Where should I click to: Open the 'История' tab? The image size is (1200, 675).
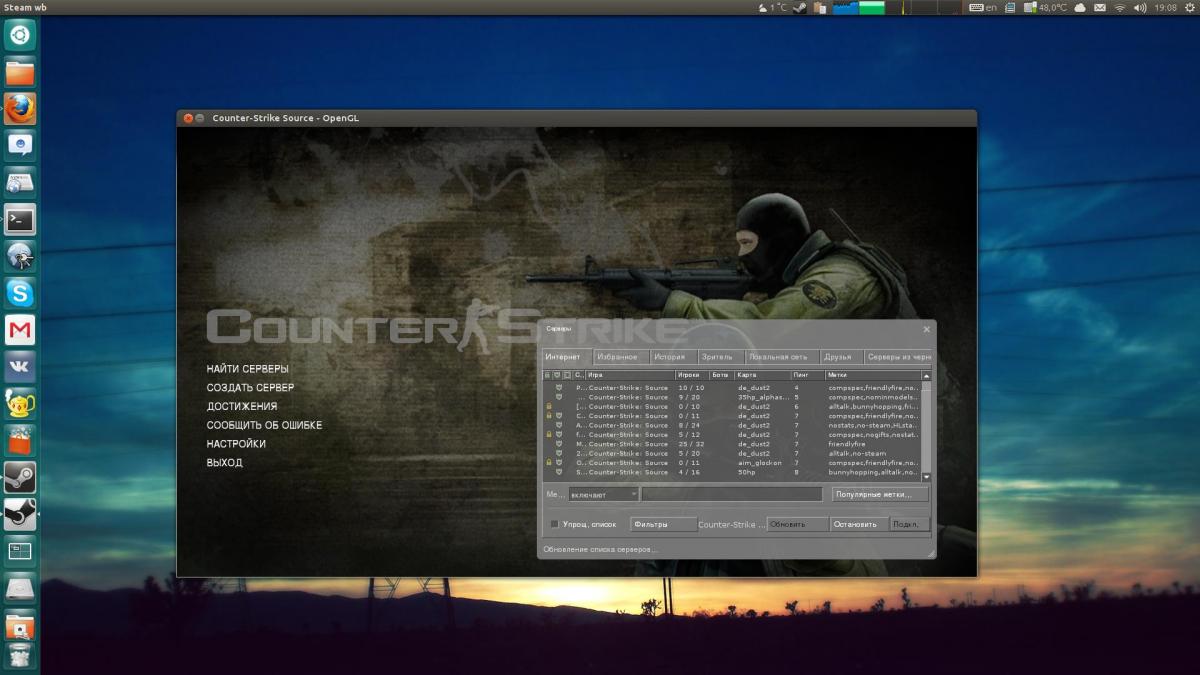(x=670, y=357)
